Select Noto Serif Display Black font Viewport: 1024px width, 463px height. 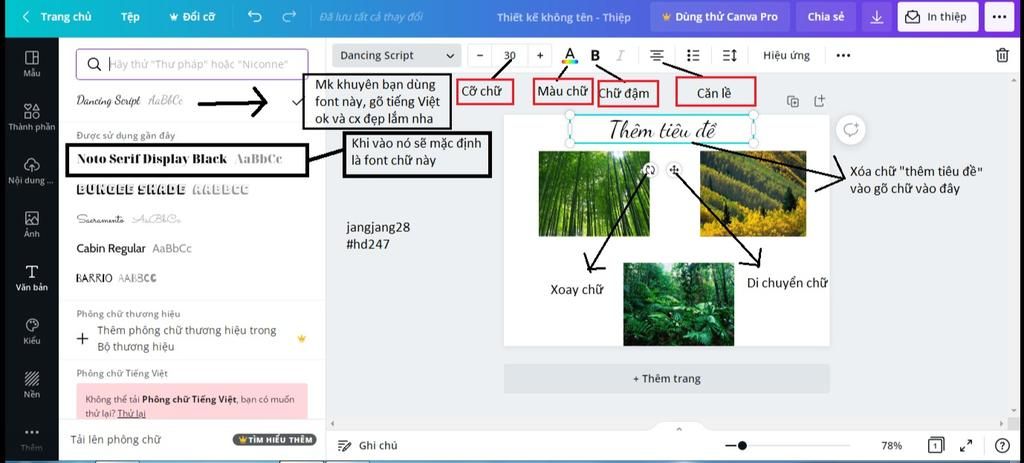187,159
